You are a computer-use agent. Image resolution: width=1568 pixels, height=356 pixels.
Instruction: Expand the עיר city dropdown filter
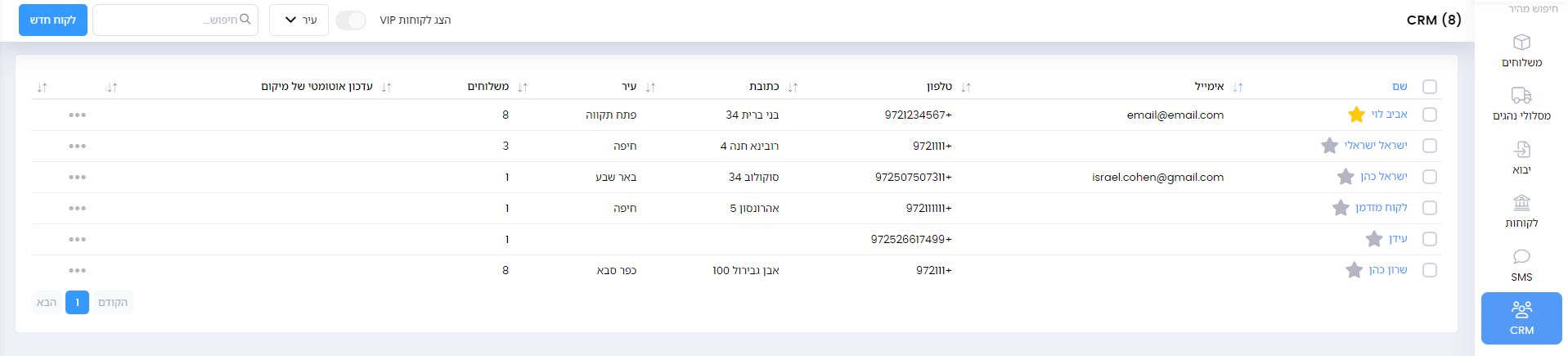click(x=299, y=20)
